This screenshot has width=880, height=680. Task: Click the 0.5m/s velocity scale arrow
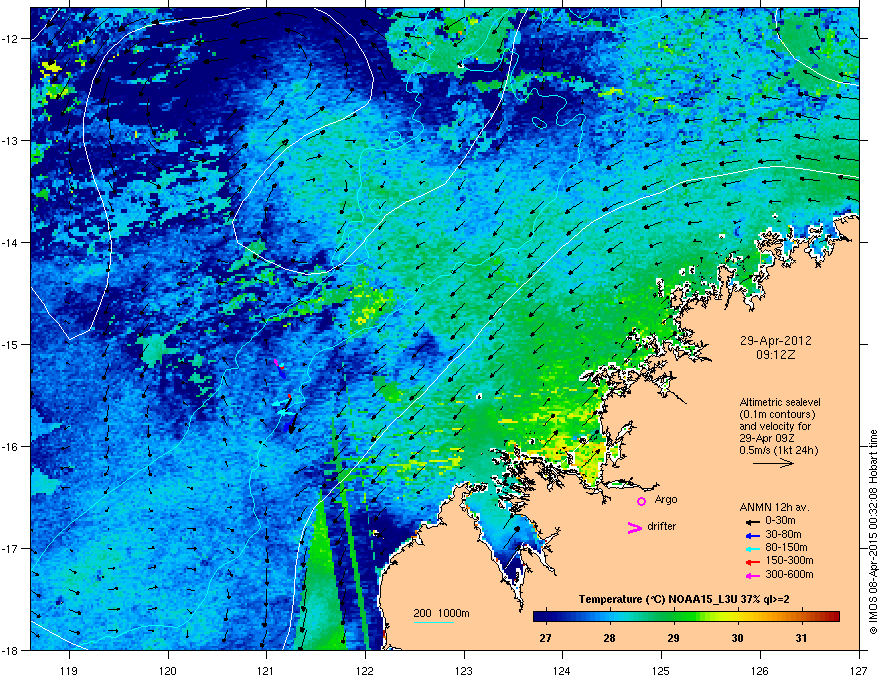click(773, 463)
